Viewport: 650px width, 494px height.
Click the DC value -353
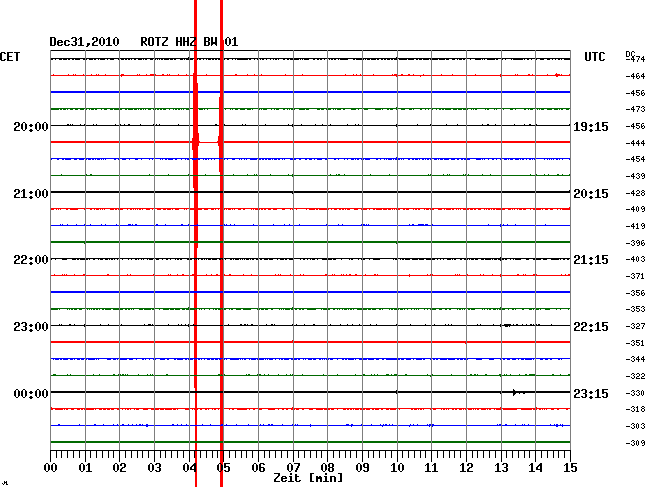click(x=635, y=310)
